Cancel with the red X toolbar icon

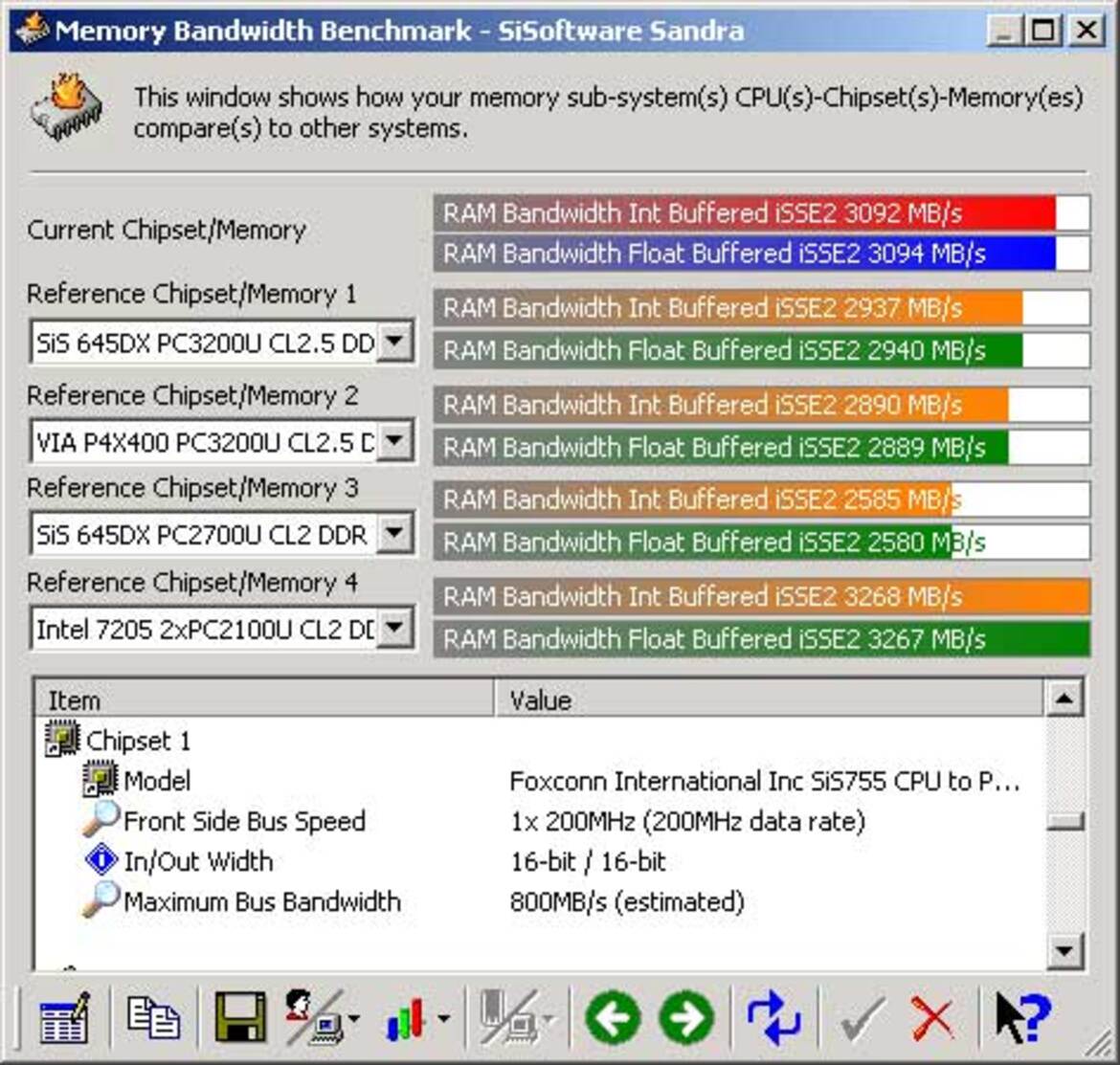coord(933,1019)
